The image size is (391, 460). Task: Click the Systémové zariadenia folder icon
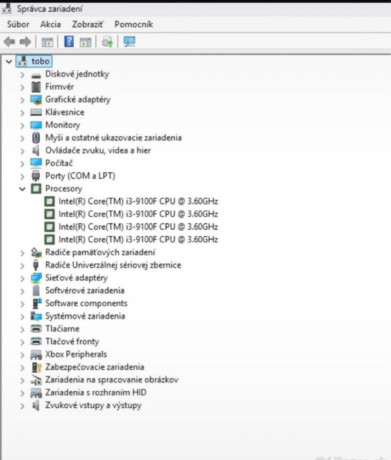point(36,316)
